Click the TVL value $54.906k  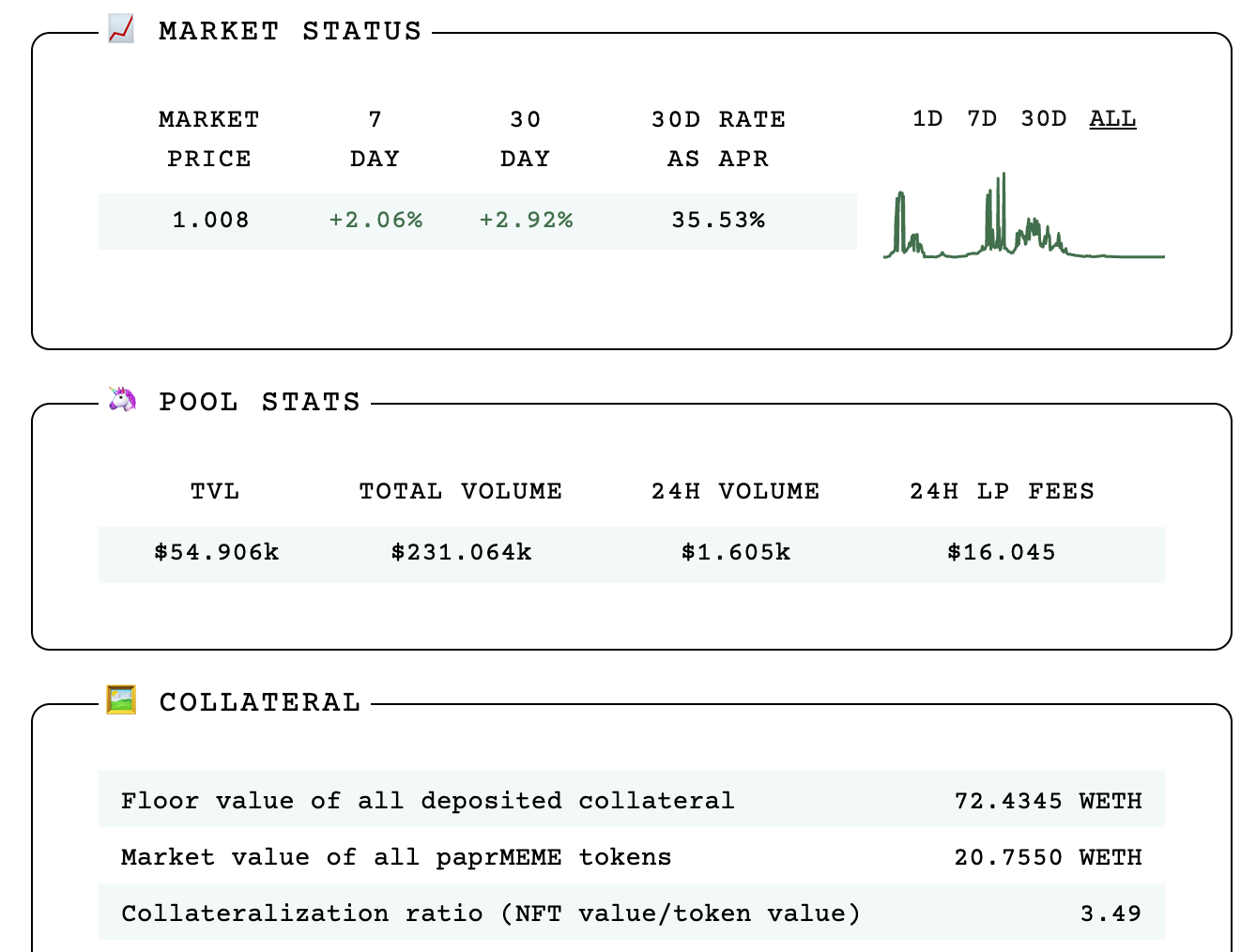(217, 553)
